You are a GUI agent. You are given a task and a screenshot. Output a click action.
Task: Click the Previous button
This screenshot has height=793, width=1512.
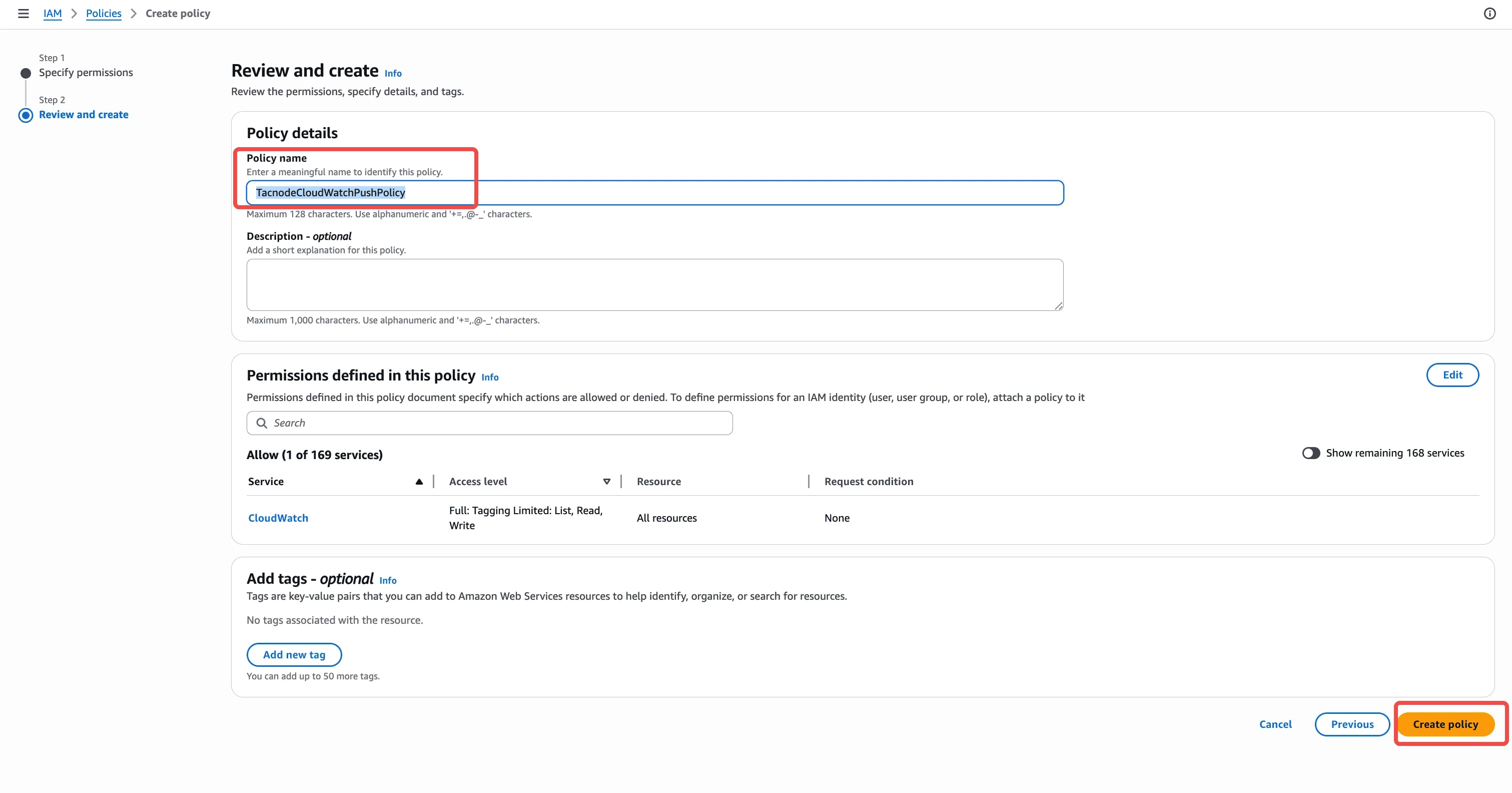coord(1351,724)
